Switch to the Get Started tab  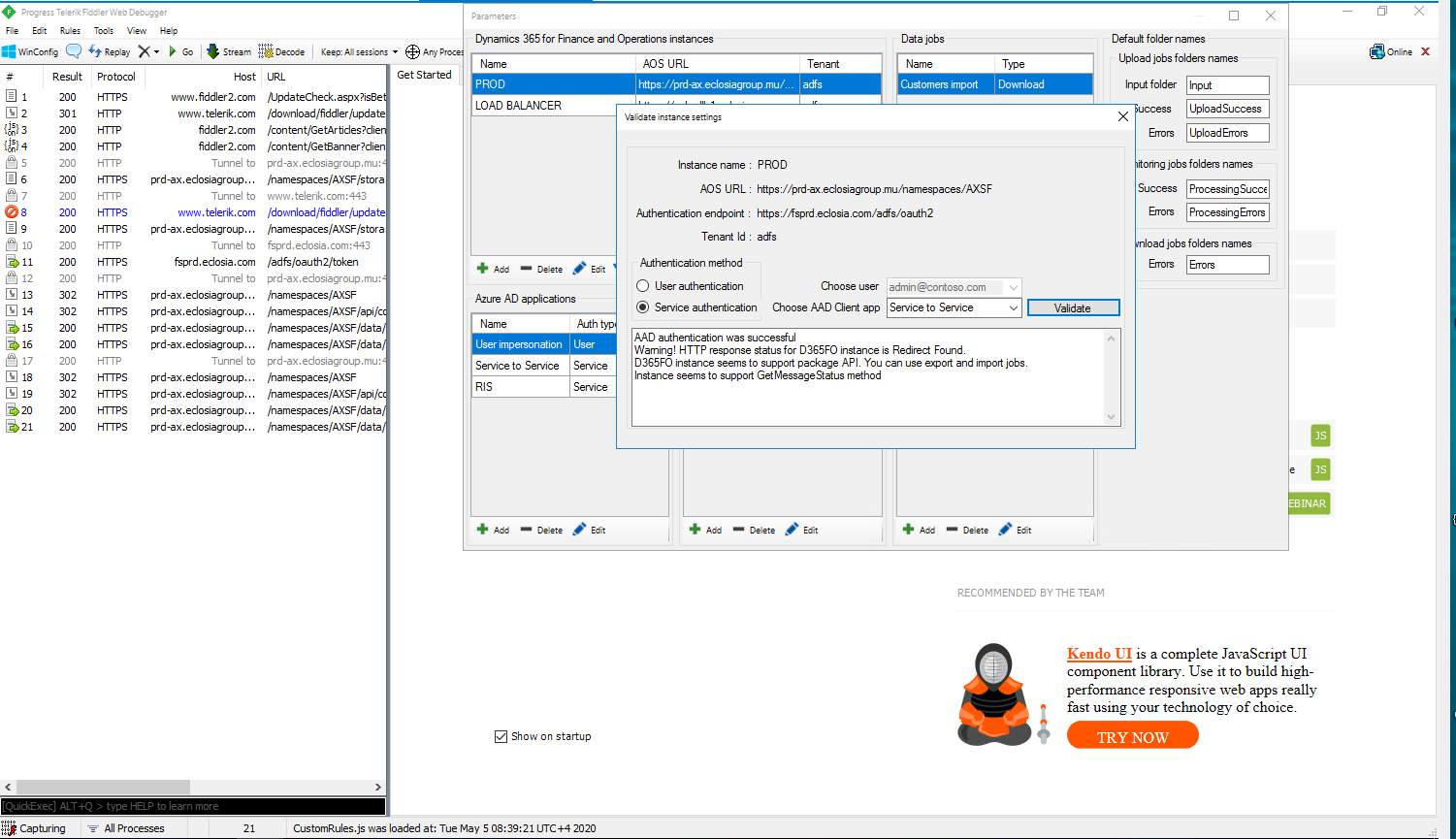[x=424, y=74]
